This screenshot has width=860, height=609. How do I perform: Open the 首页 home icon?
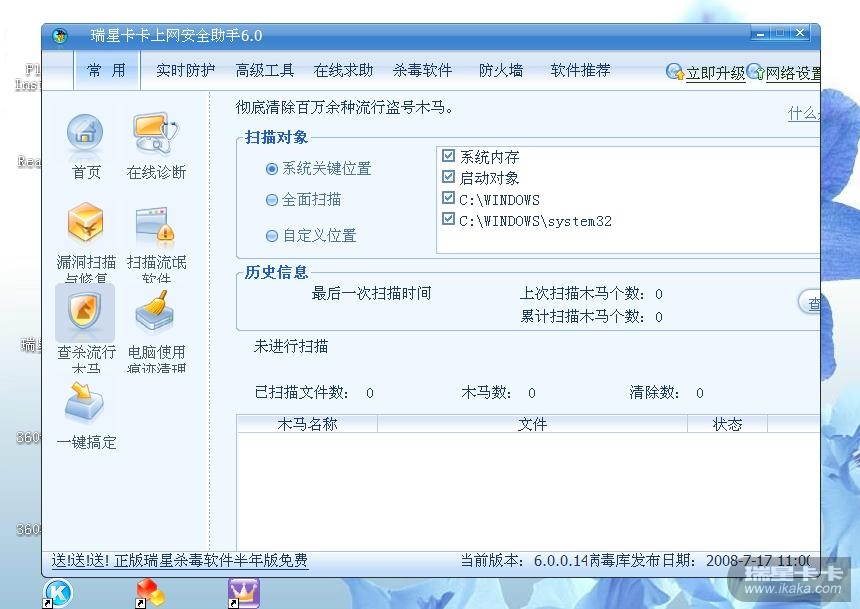point(85,133)
